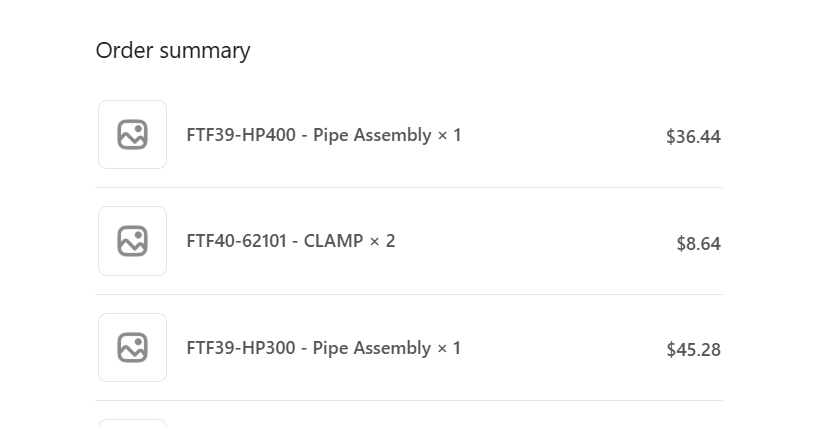Click the FTF39-HP400 part number text
This screenshot has width=816, height=426.
pos(241,135)
